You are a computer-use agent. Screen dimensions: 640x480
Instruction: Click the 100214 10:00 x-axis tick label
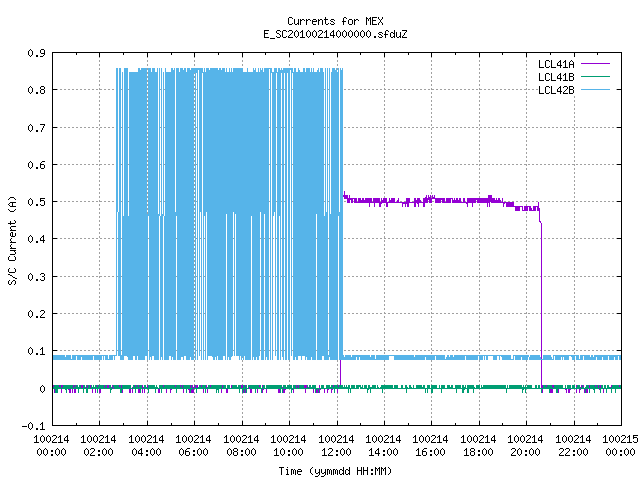click(x=289, y=446)
